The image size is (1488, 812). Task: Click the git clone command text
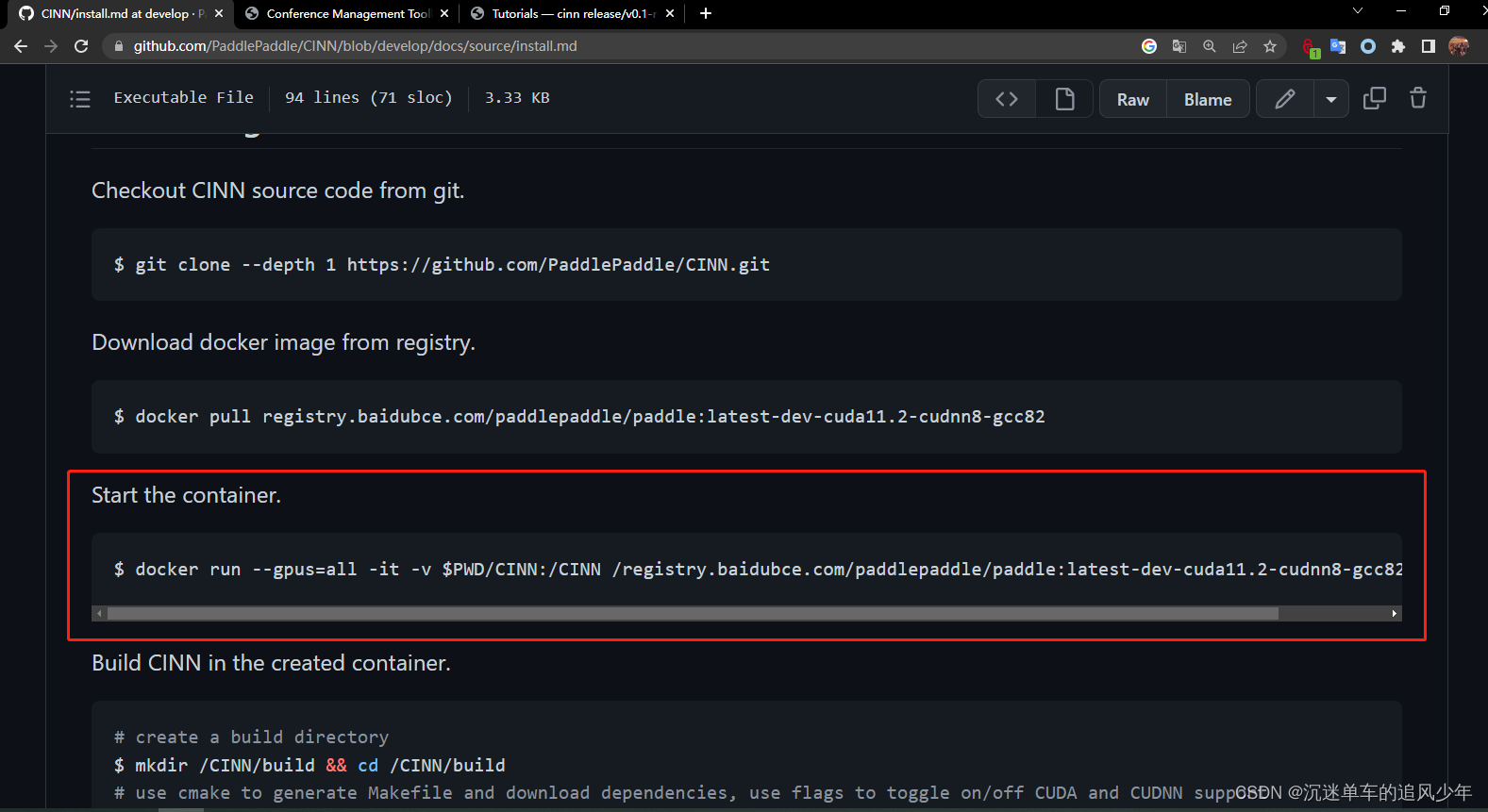(x=442, y=265)
